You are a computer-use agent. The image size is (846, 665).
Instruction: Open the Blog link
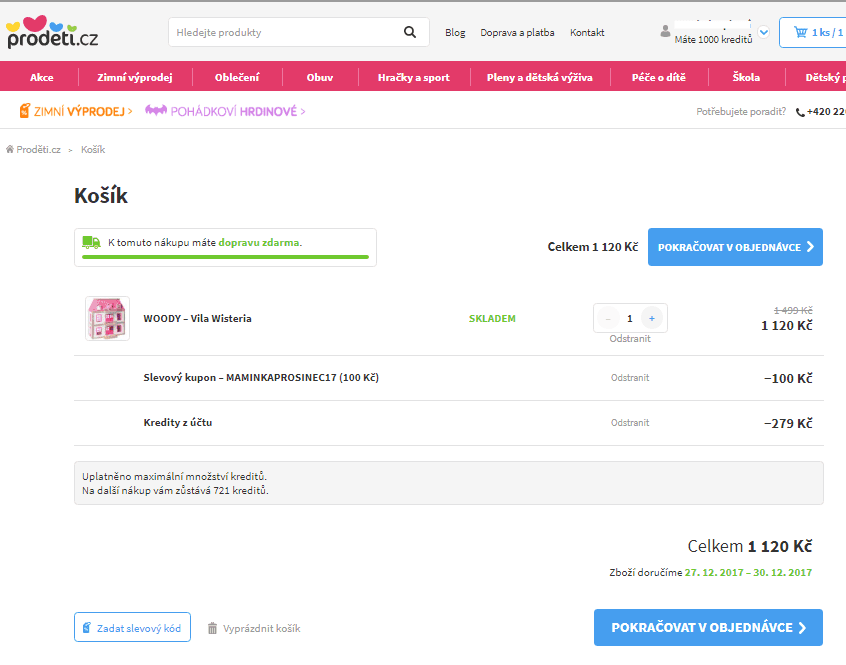pos(455,32)
